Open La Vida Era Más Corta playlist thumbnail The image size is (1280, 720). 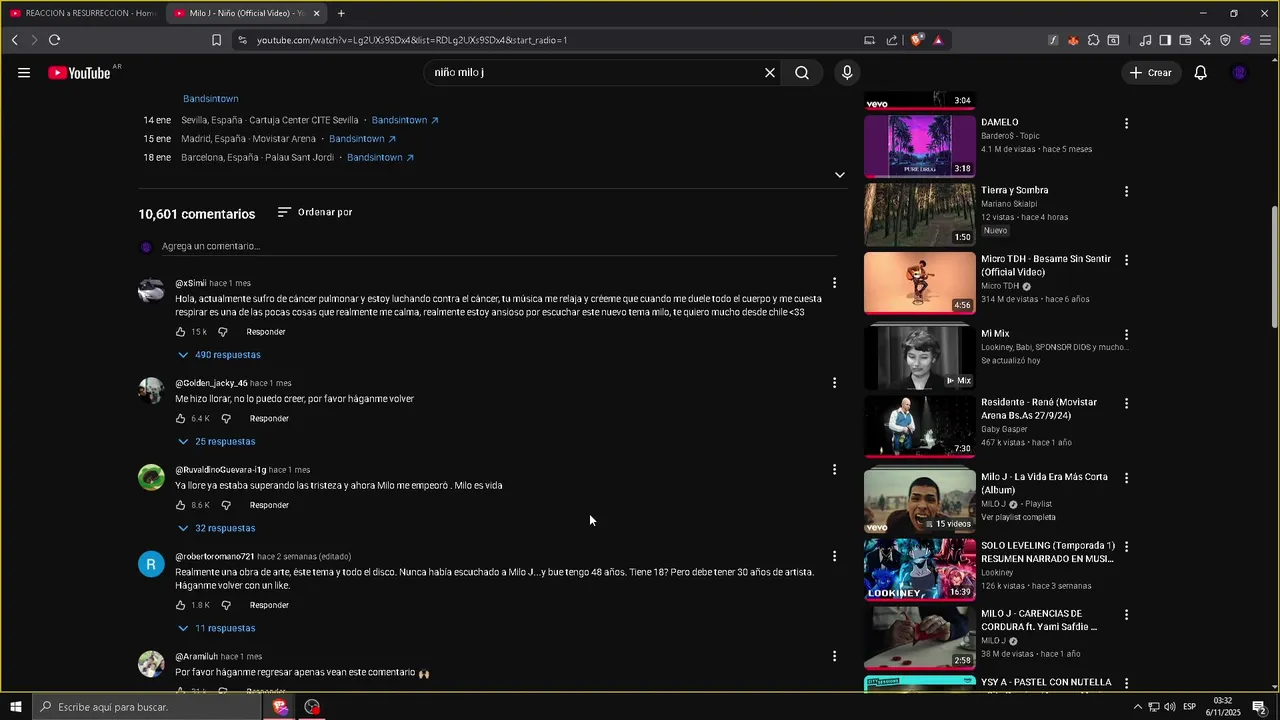[x=919, y=501]
